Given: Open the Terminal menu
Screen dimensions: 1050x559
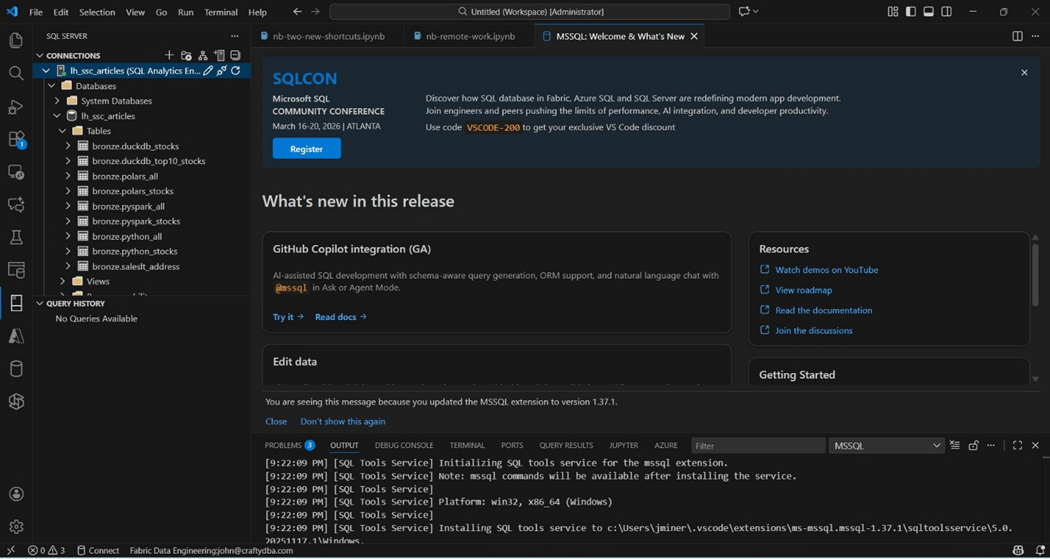Looking at the screenshot, I should click(220, 12).
